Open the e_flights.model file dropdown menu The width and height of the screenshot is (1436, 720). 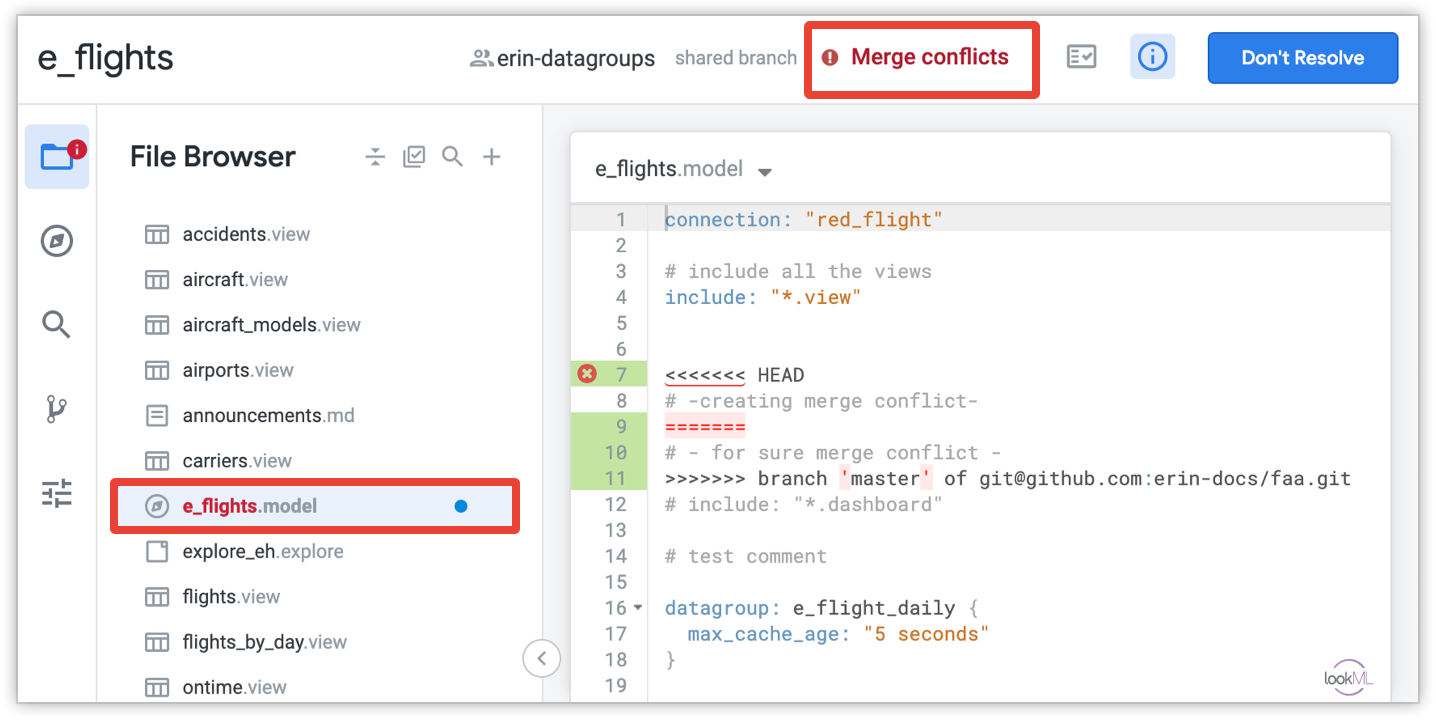pyautogui.click(x=765, y=172)
